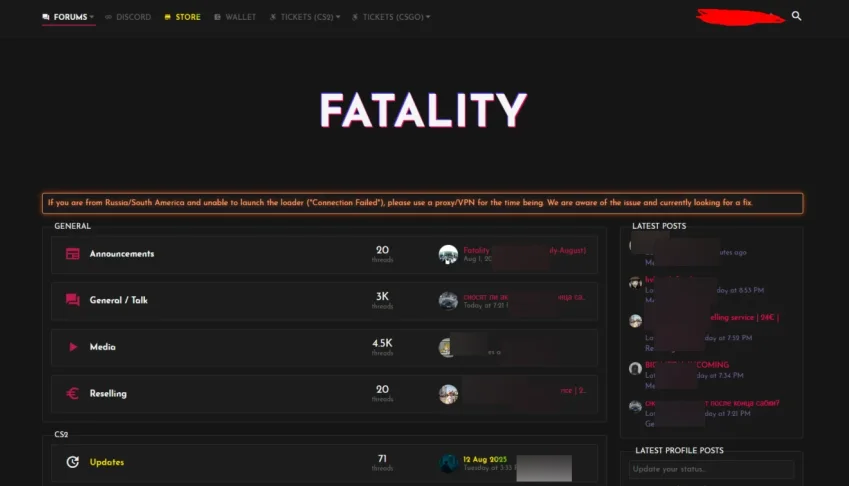
Task: Click the Reselling euro icon
Action: (x=73, y=393)
